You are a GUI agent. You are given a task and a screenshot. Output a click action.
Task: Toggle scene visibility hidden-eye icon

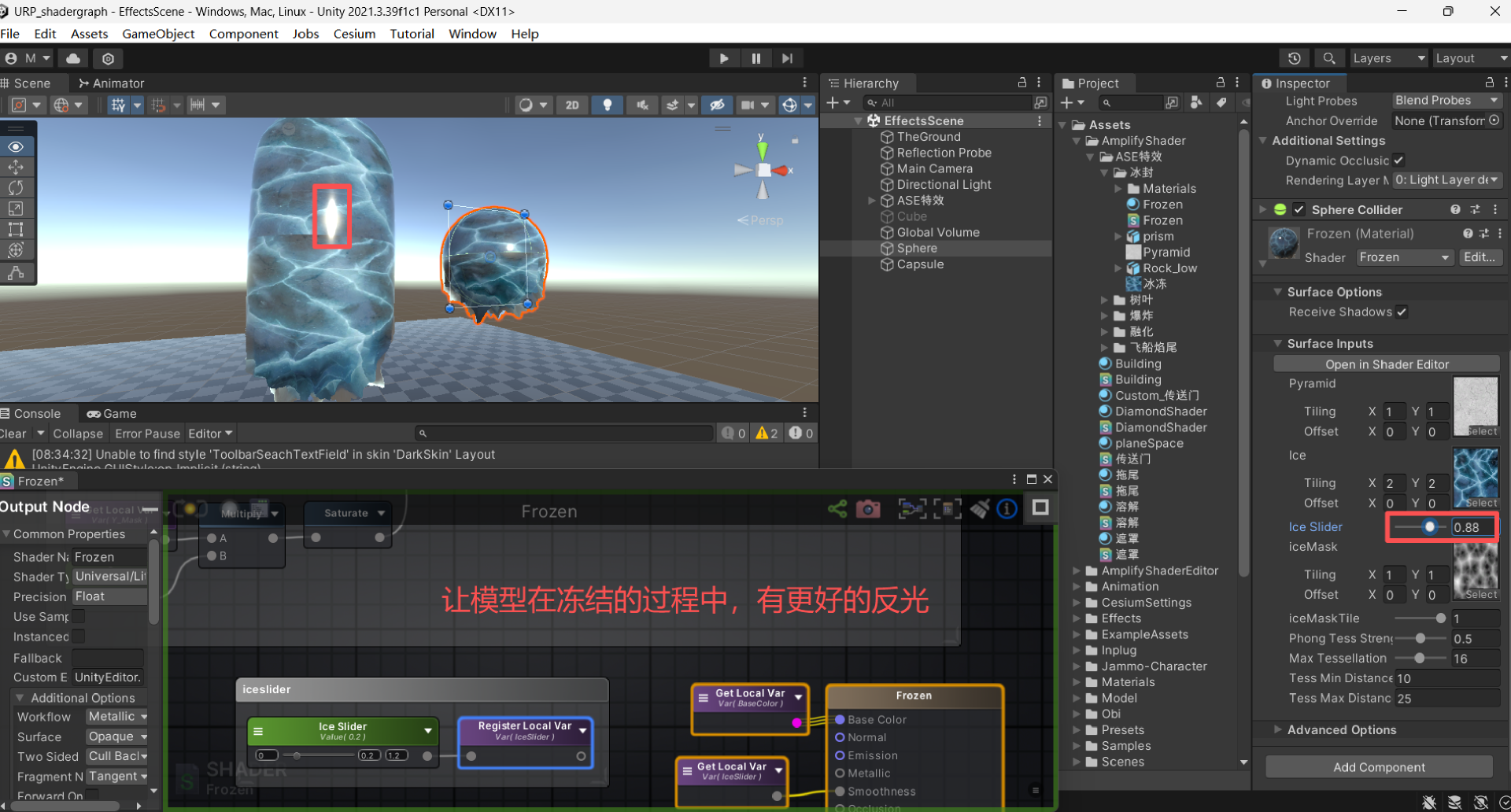click(x=717, y=105)
